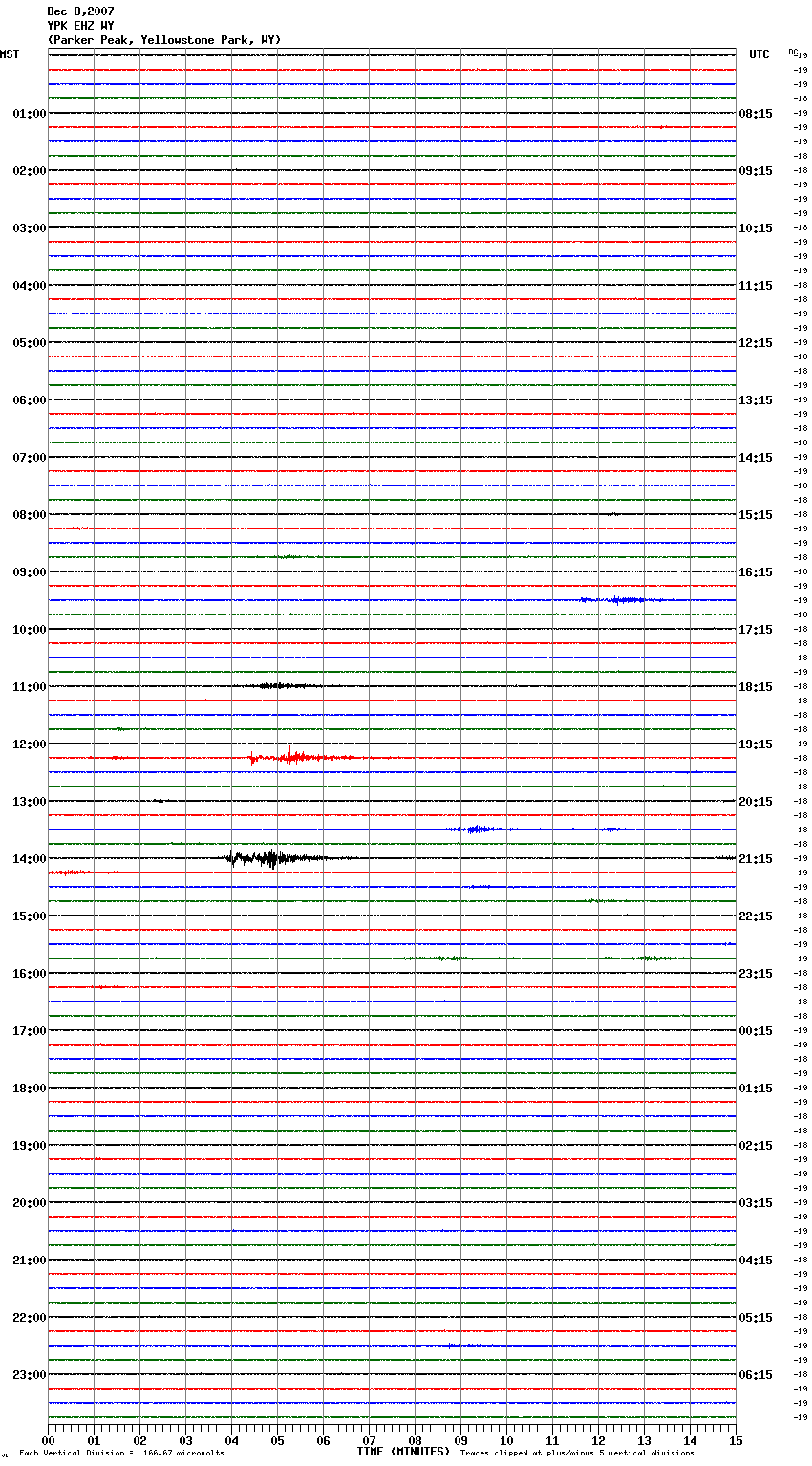Click the 'UTC' column header

point(759,54)
